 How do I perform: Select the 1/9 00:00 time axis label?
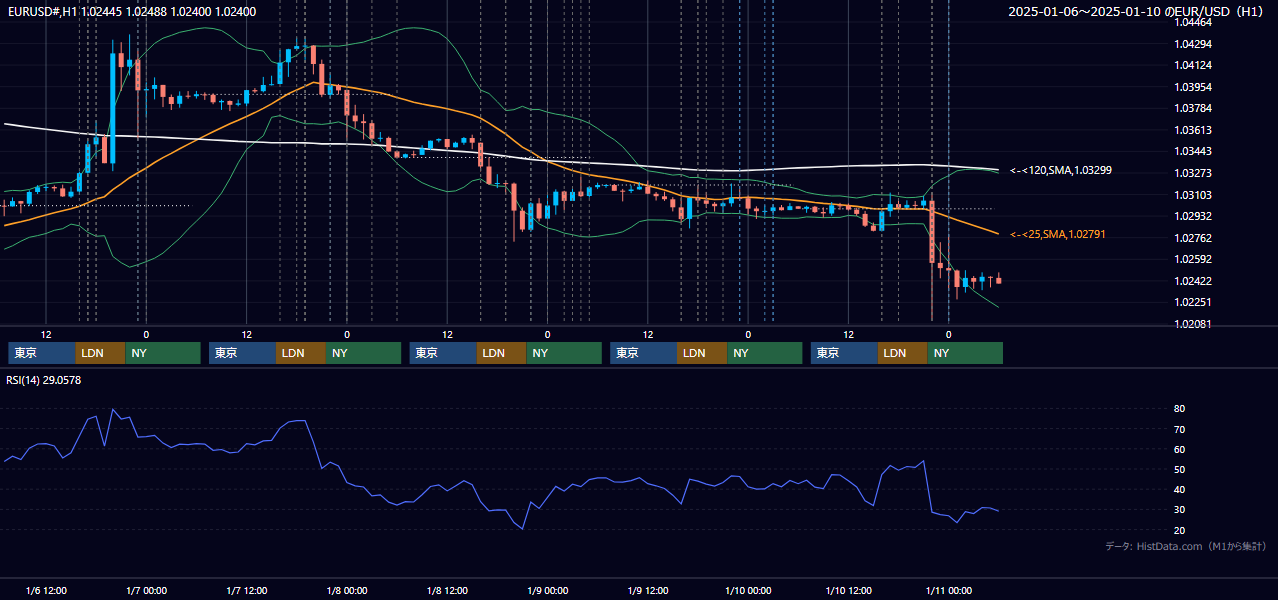(547, 591)
